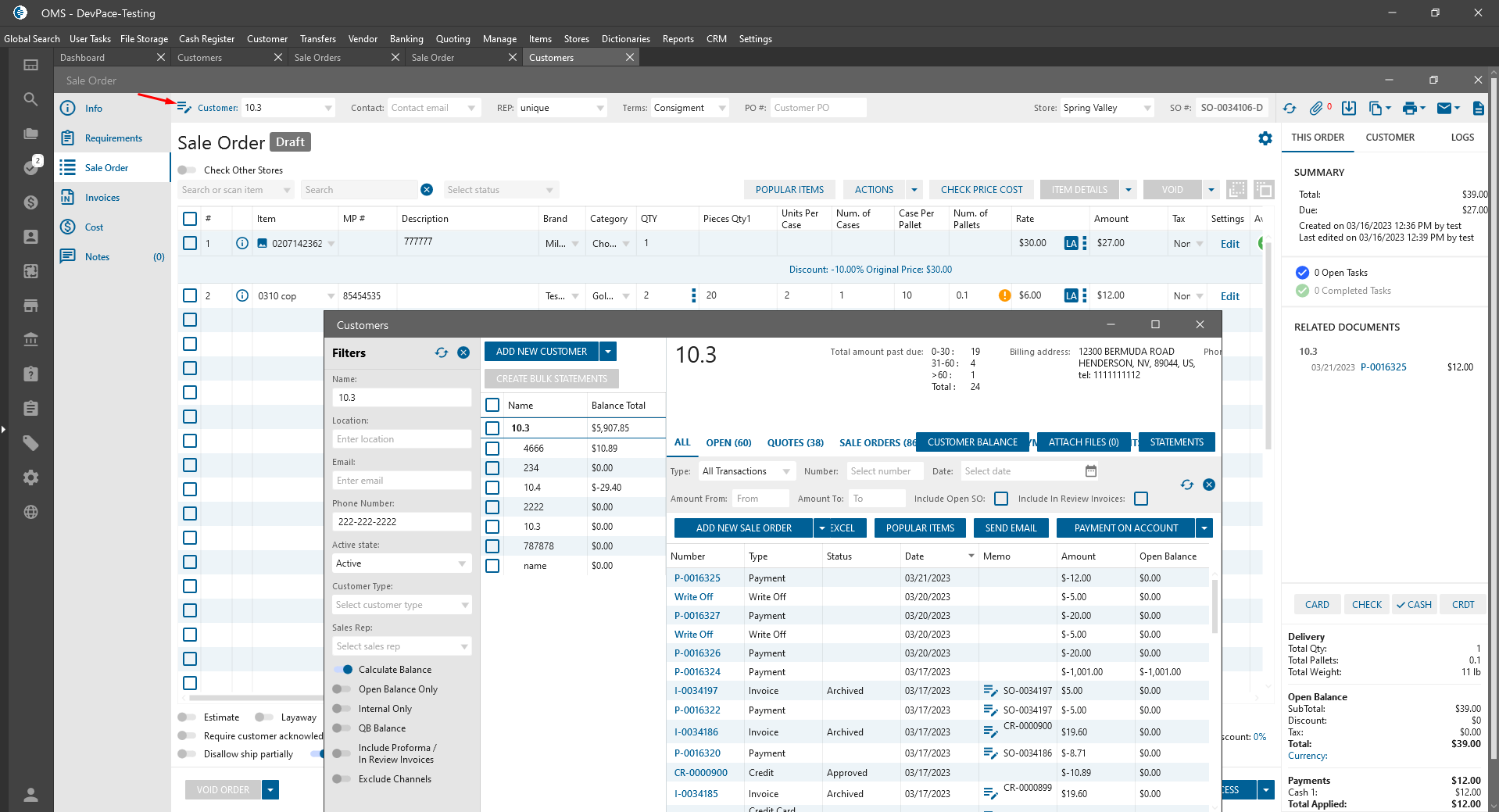Open sale order grid settings gear
1499x812 pixels.
(x=1265, y=138)
